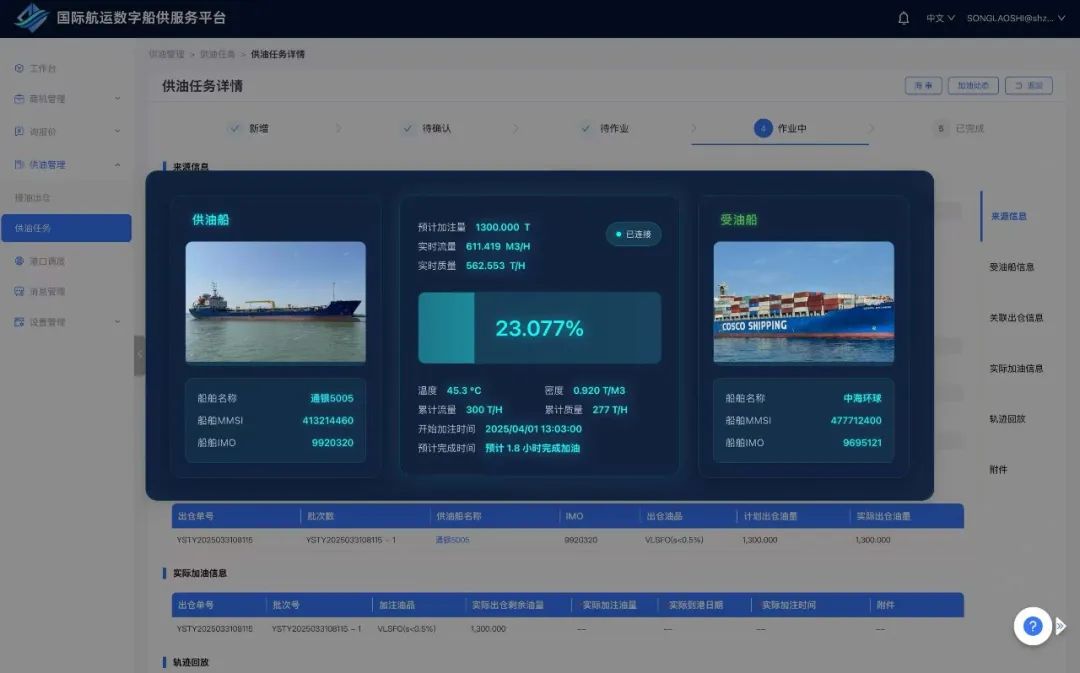Viewport: 1080px width, 673px height.
Task: Click the checkmark icon of the 新增 step
Action: pyautogui.click(x=235, y=128)
